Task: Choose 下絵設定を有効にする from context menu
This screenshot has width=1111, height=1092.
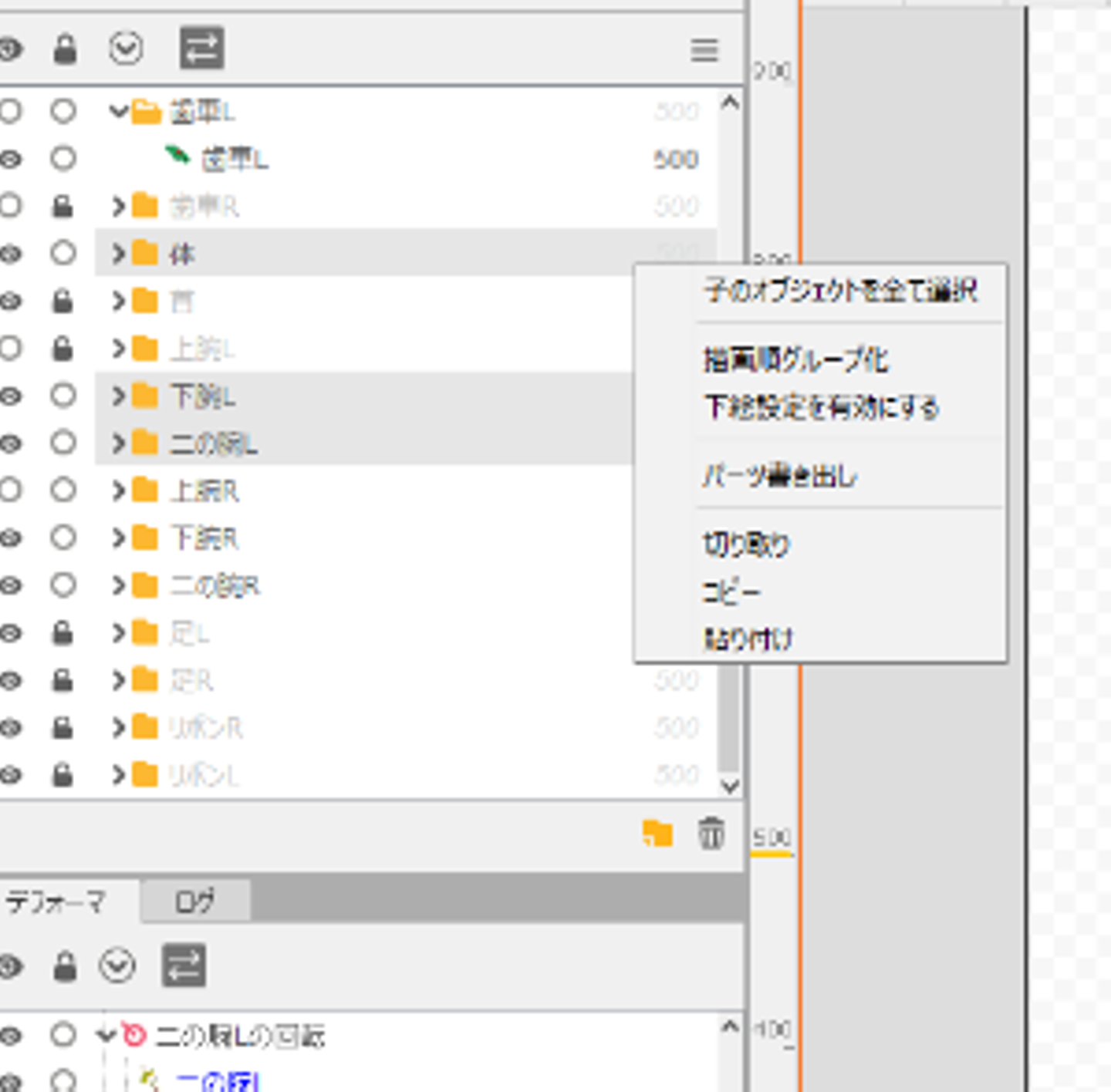Action: 822,406
